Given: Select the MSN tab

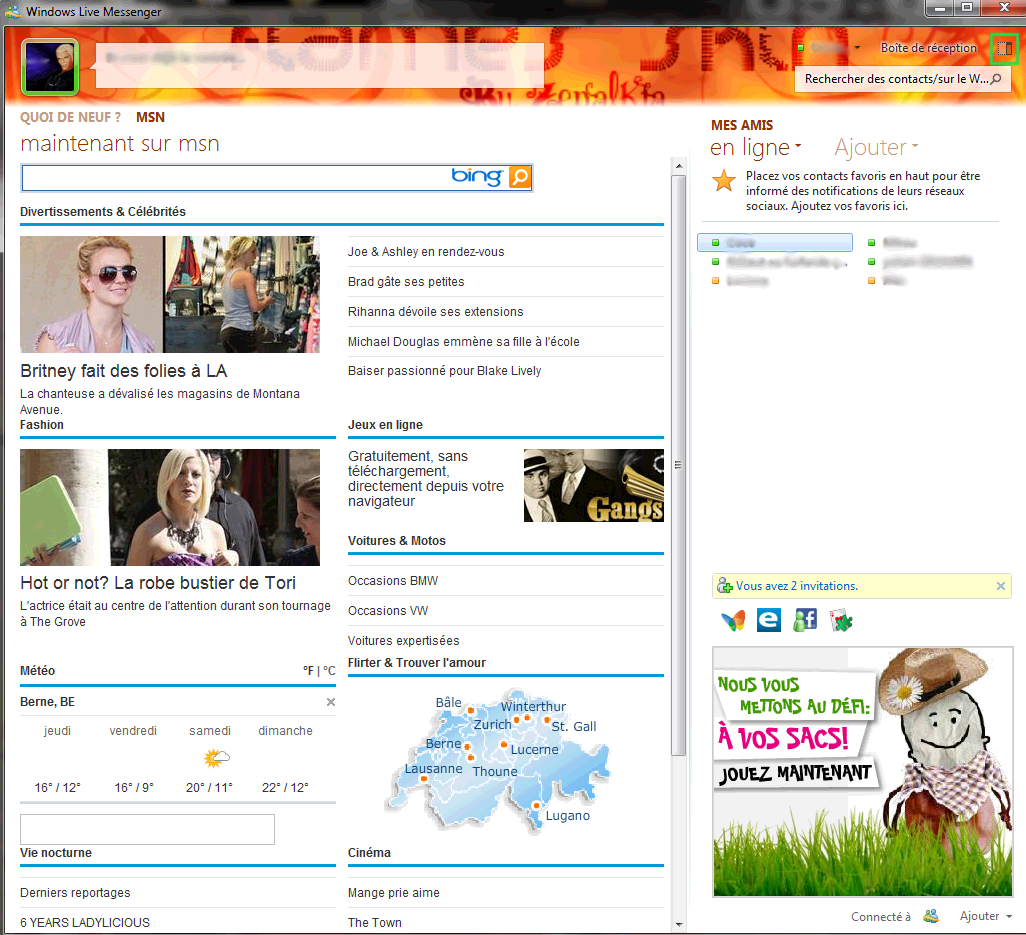Looking at the screenshot, I should click(150, 117).
